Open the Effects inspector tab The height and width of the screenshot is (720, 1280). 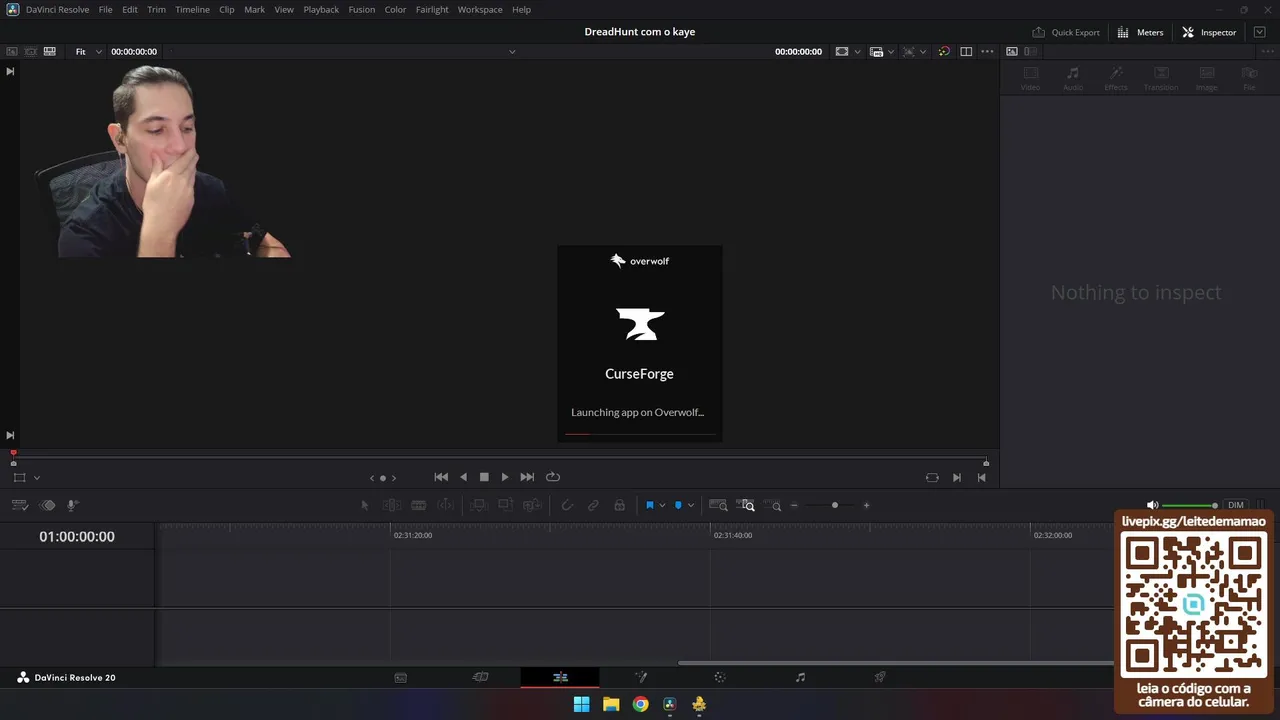[1116, 78]
